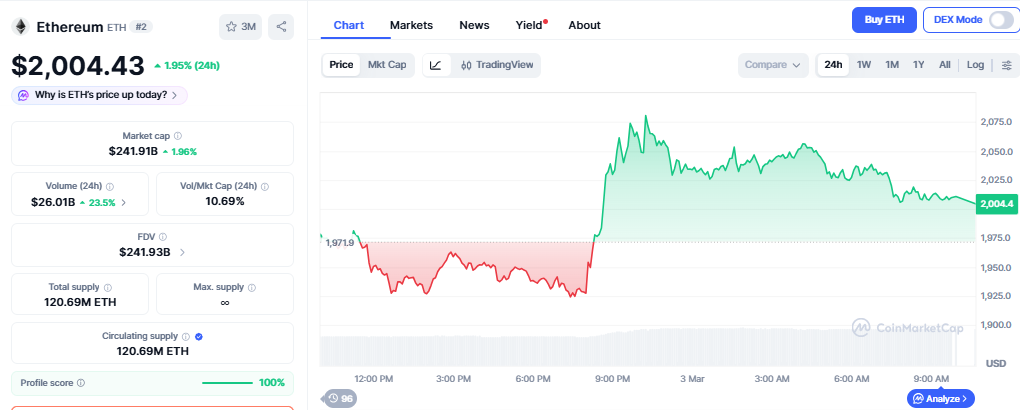The height and width of the screenshot is (410, 1020).
Task: Click the Circulating supply info icon
Action: pyautogui.click(x=185, y=336)
